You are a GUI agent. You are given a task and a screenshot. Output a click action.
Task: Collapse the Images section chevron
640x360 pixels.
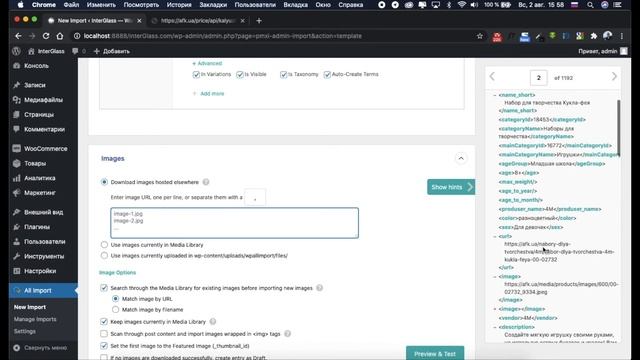(x=461, y=158)
